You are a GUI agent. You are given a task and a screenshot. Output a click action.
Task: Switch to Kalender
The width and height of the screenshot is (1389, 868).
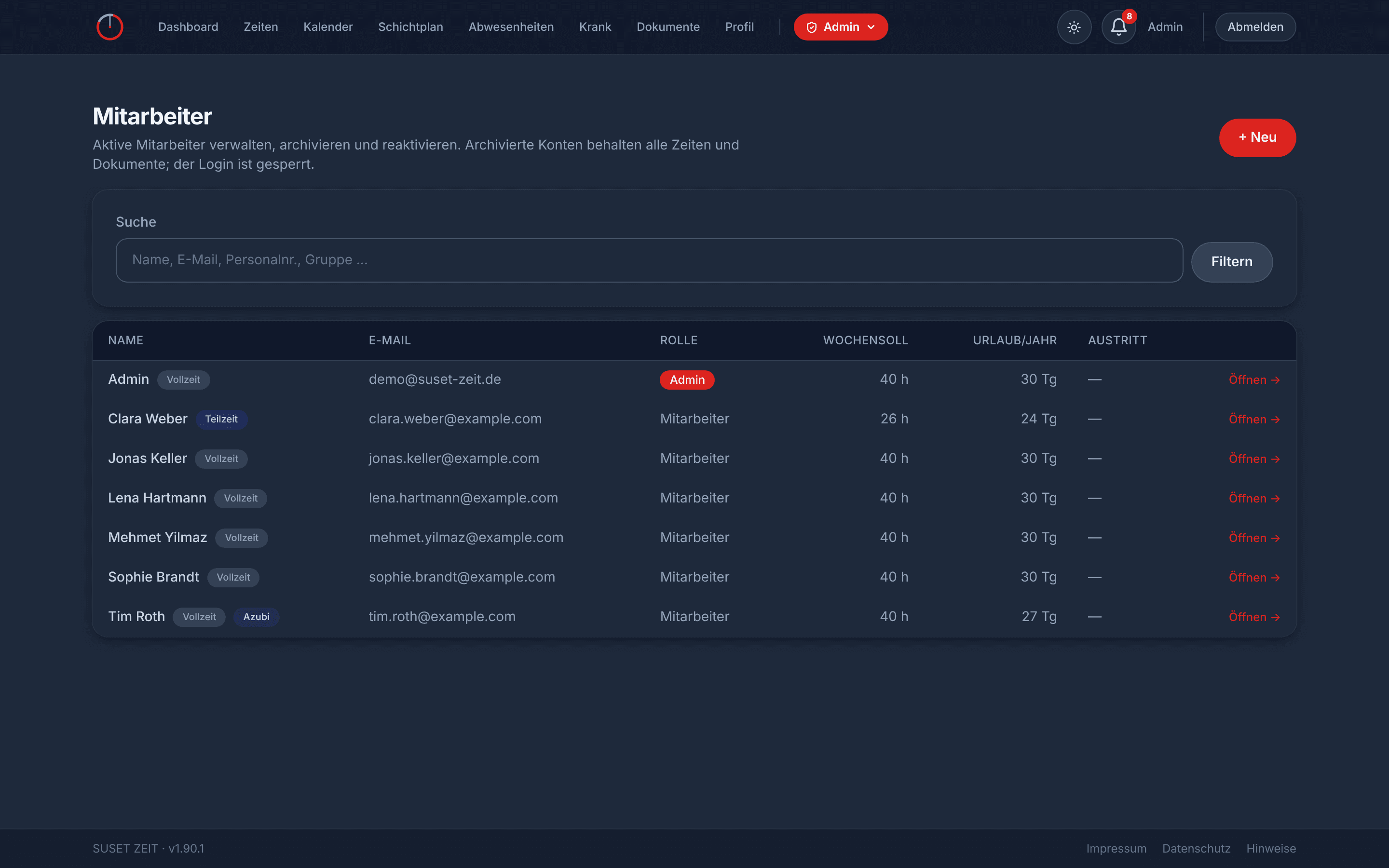328,27
